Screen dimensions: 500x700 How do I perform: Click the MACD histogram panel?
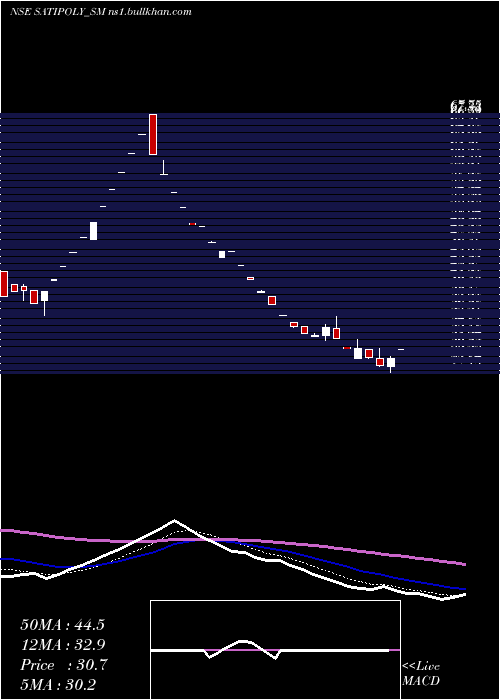pyautogui.click(x=275, y=650)
